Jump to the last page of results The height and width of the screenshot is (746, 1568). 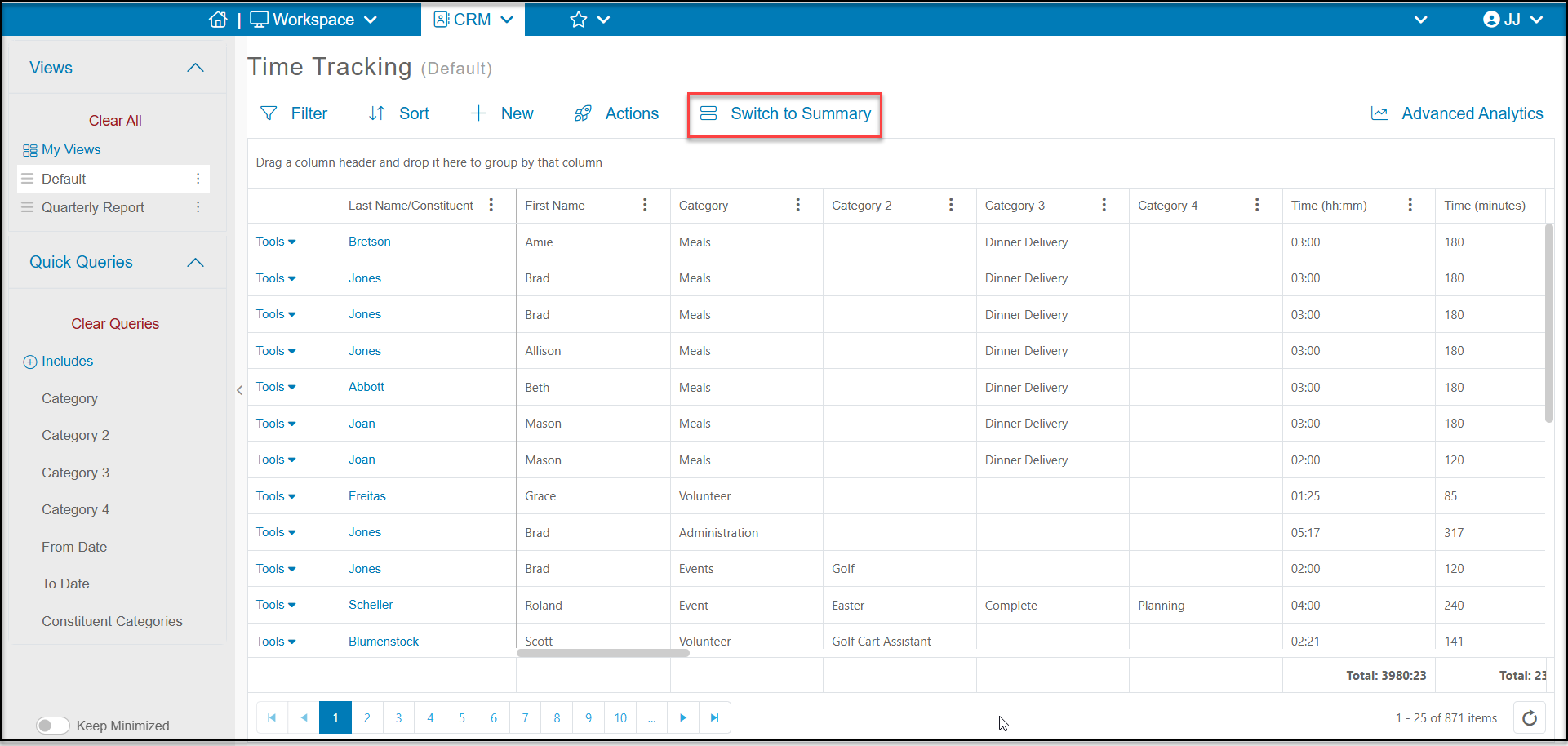714,717
